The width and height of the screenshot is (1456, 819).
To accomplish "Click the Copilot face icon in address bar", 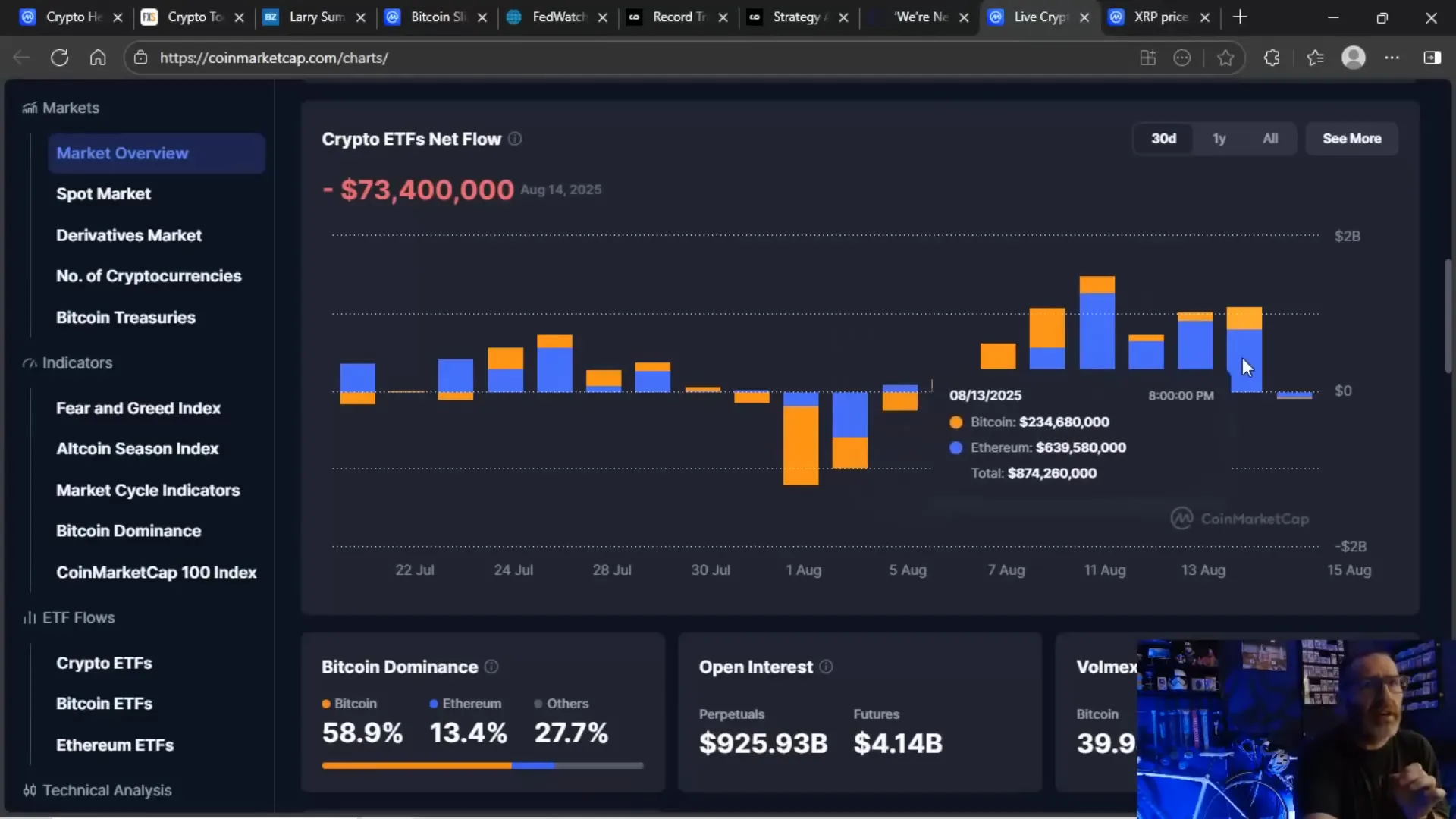I will [x=1182, y=58].
